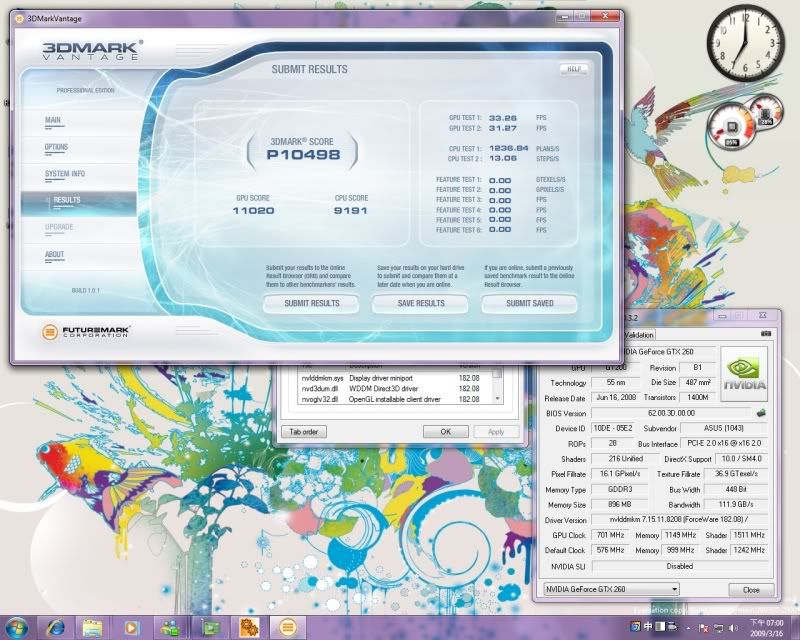Open the Options section in 3DMark
The width and height of the screenshot is (800, 640).
[56, 147]
